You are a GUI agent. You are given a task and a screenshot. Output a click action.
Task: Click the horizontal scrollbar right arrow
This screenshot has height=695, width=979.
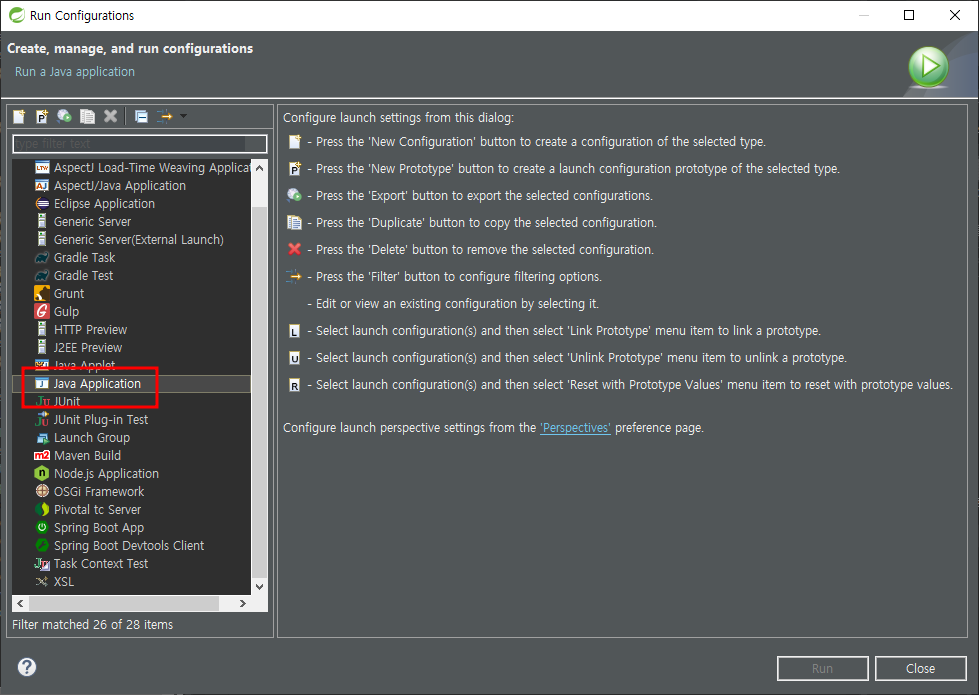pos(243,603)
